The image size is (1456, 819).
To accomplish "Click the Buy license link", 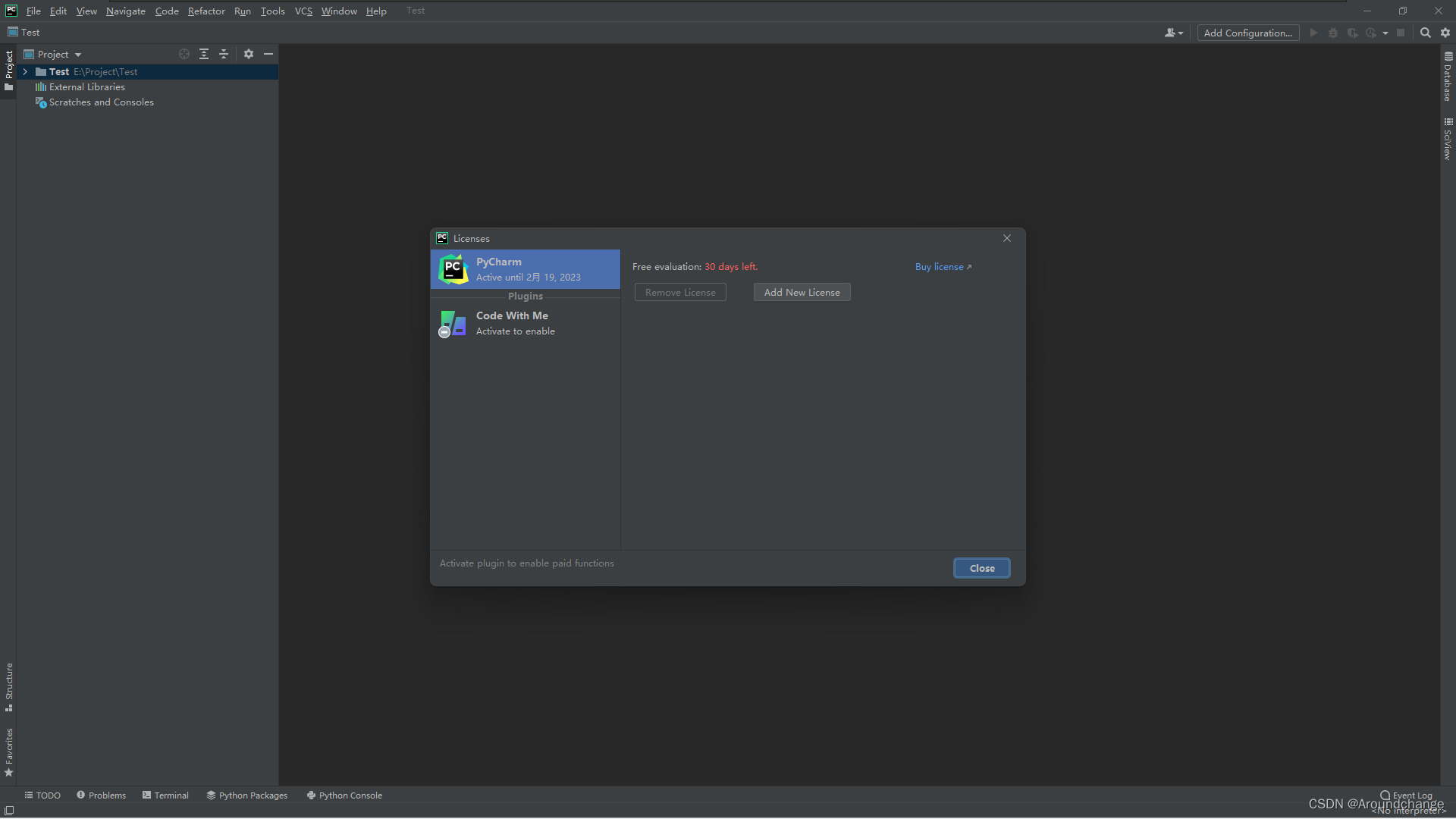I will [x=943, y=267].
